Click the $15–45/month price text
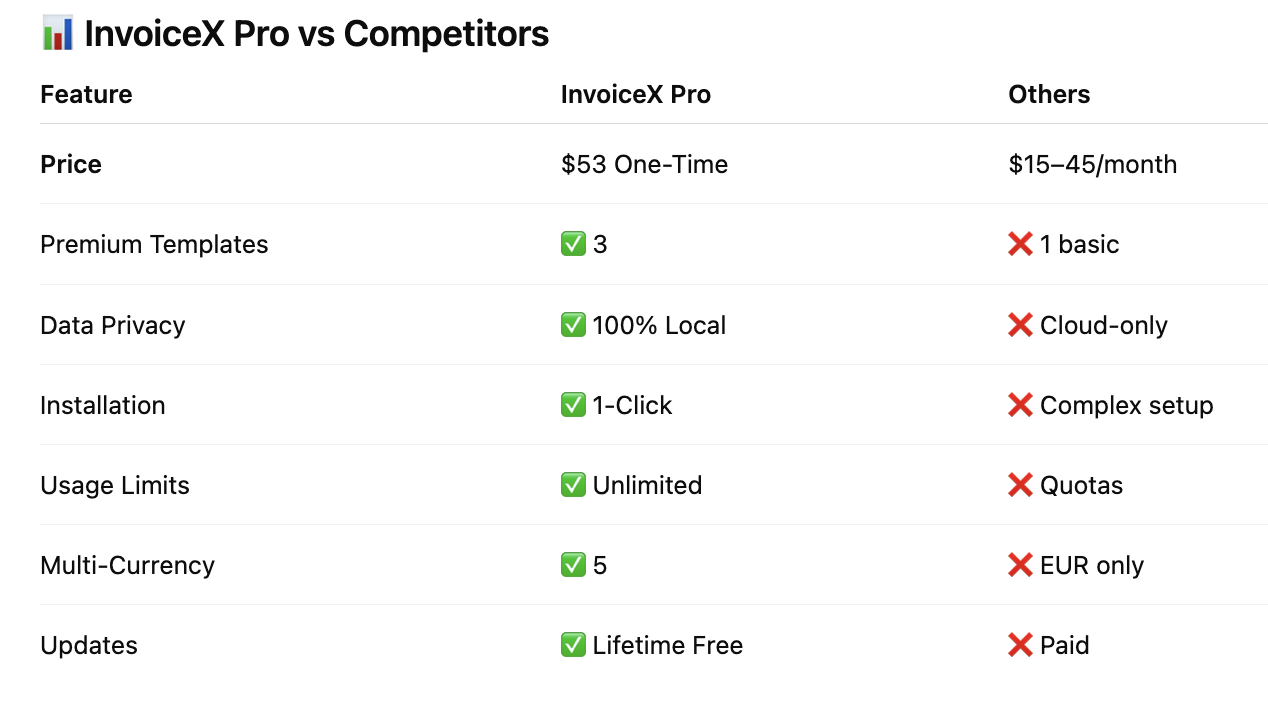 (1092, 164)
